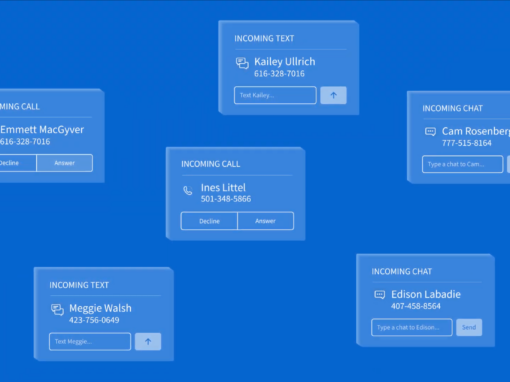Click INCOMING CHAT heading on Cam card
This screenshot has width=510, height=382.
(453, 108)
